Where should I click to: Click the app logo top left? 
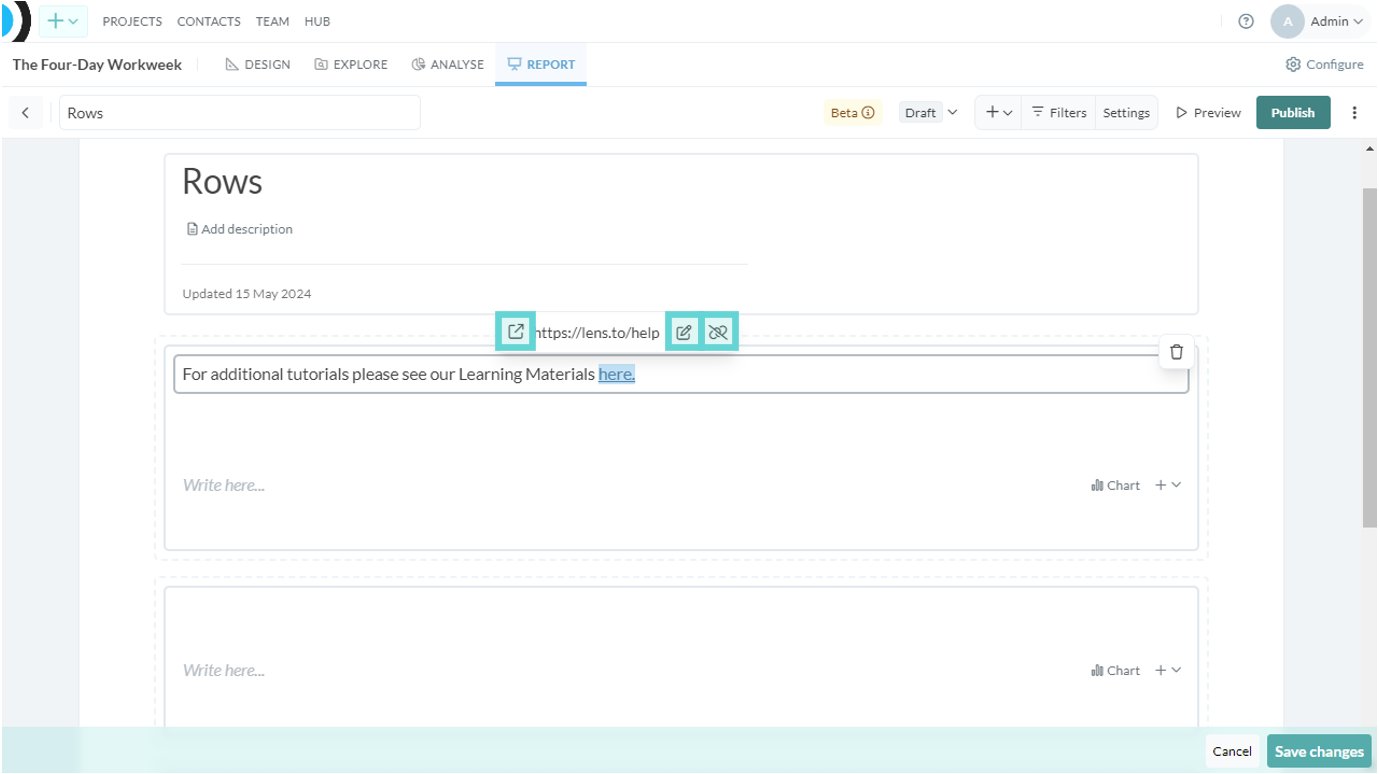(16, 21)
